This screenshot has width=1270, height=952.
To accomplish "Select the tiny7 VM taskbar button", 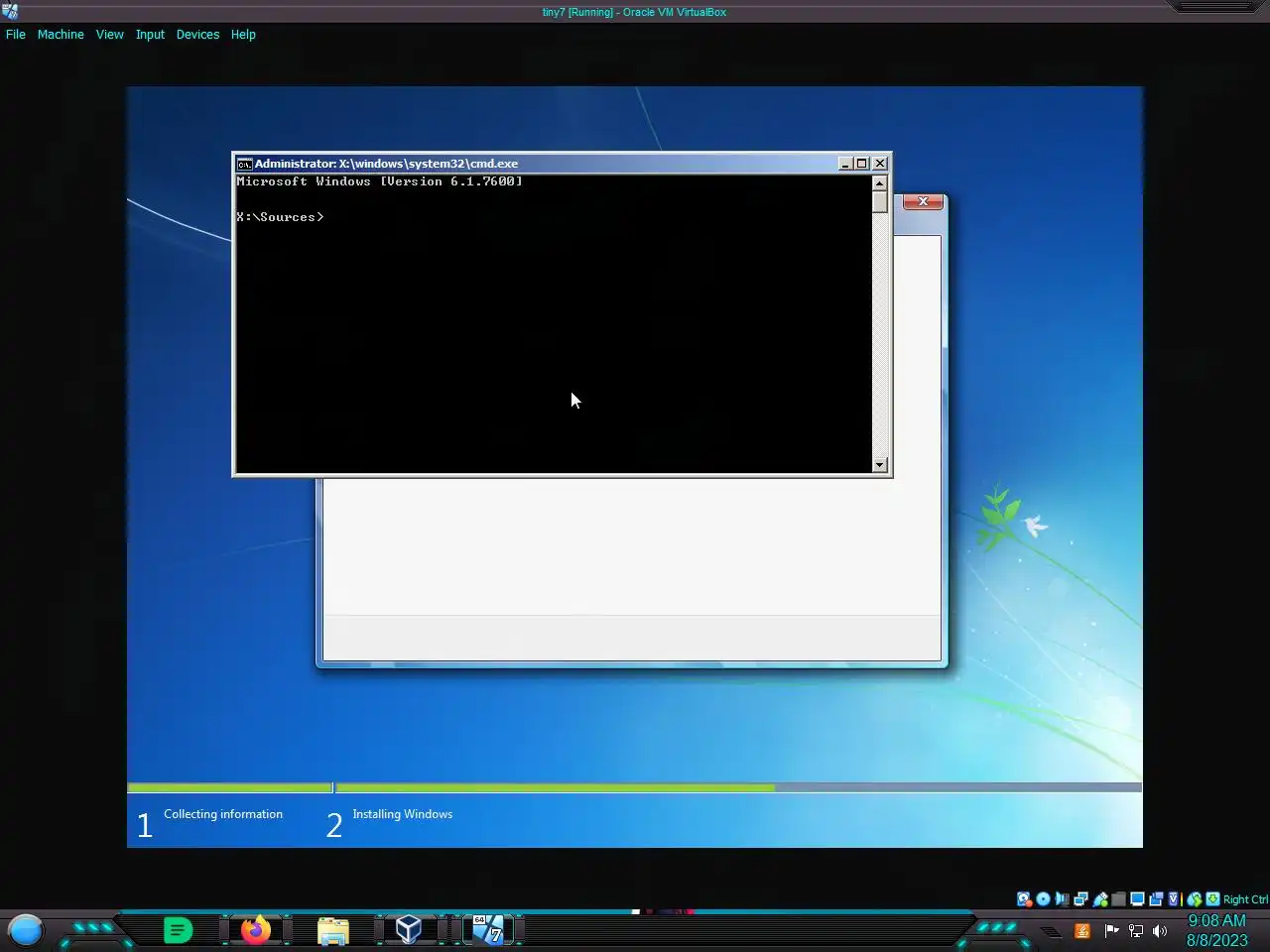I will (x=487, y=929).
